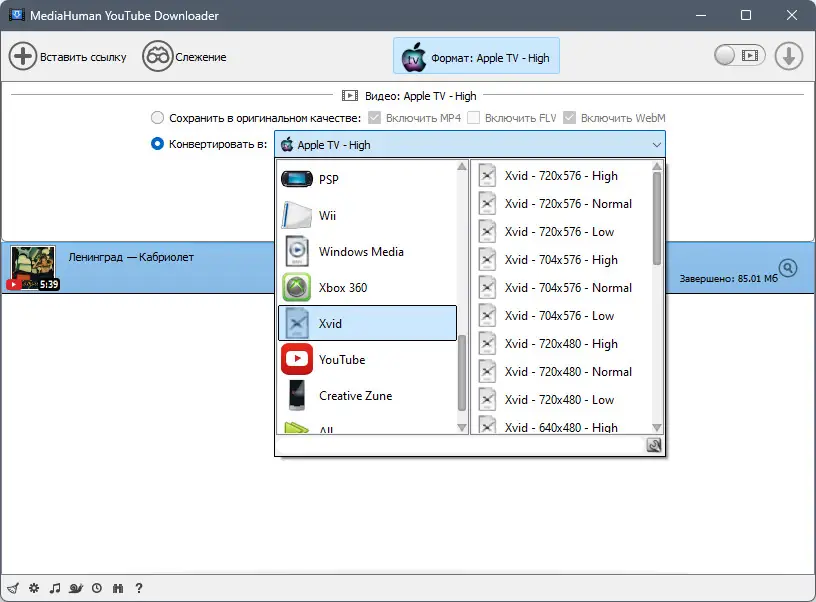Open settings gear icon in status bar
Image resolution: width=816 pixels, height=602 pixels.
(34, 588)
